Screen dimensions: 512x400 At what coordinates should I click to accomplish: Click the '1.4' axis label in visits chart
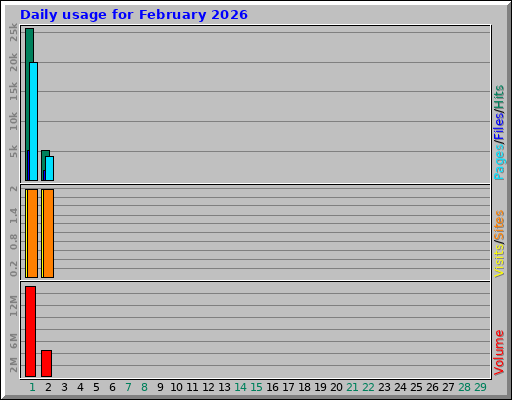click(x=13, y=215)
